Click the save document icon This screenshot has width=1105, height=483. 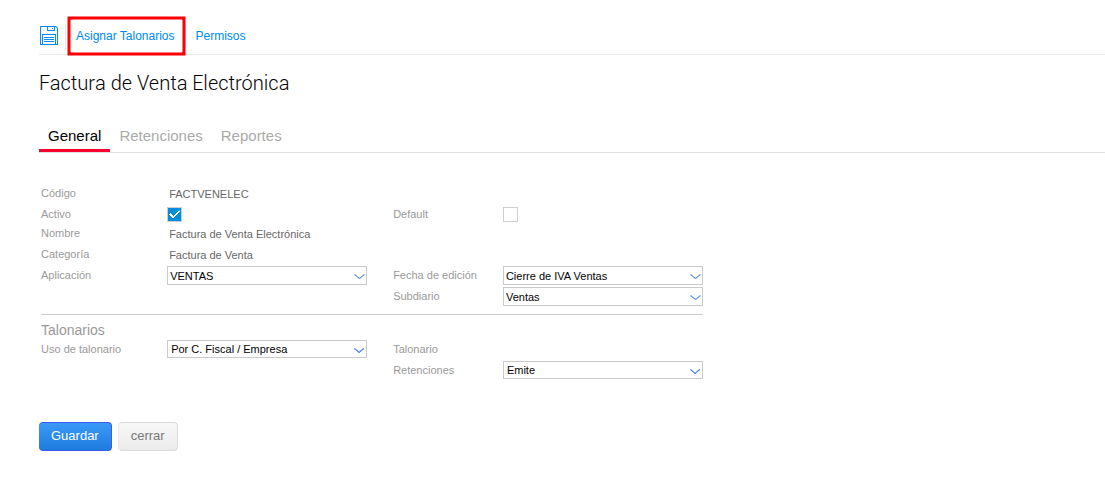click(x=48, y=36)
